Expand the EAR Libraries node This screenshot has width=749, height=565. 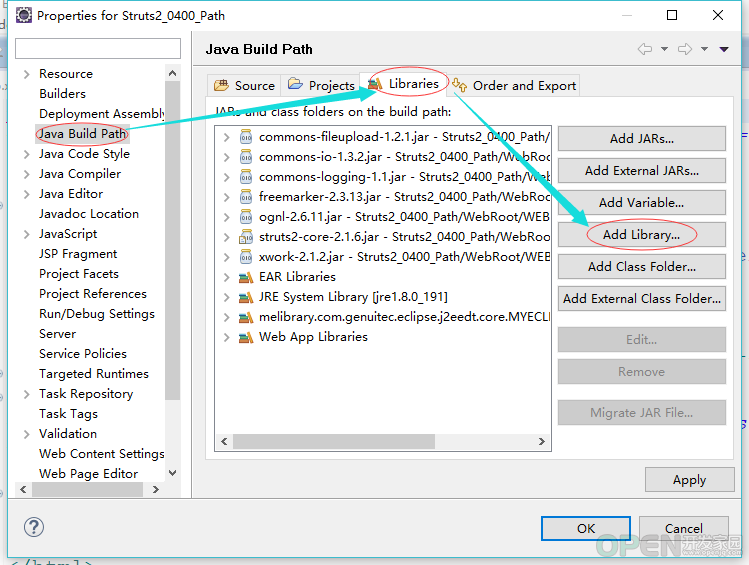226,277
